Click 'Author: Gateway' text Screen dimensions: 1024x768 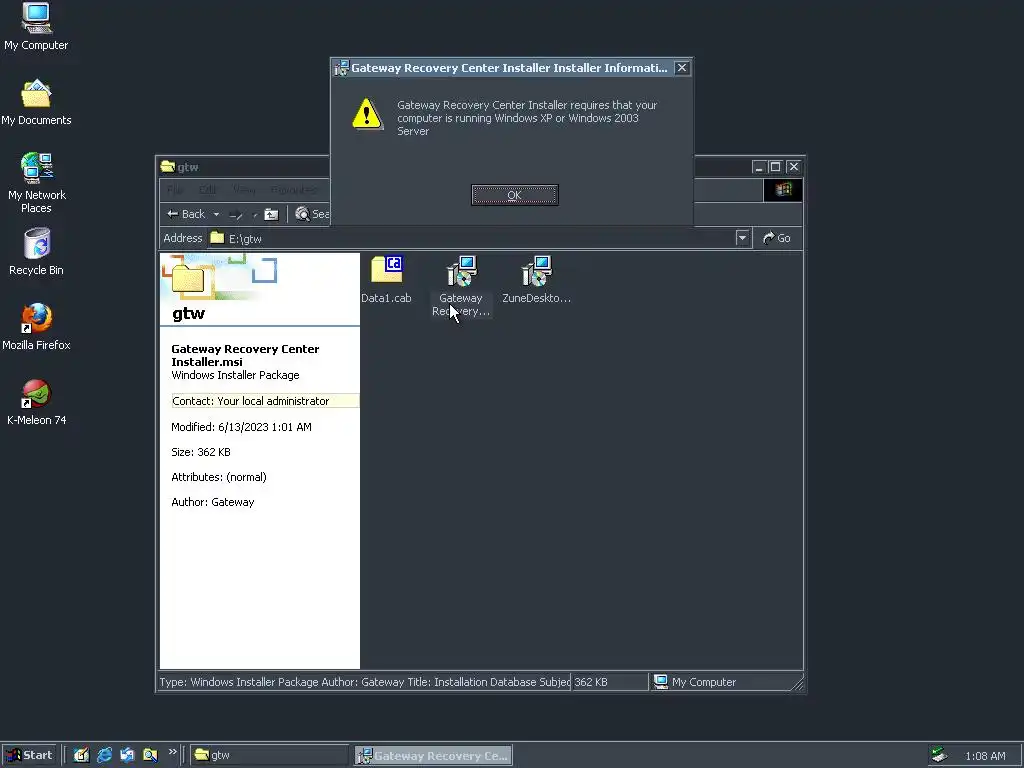(x=213, y=502)
